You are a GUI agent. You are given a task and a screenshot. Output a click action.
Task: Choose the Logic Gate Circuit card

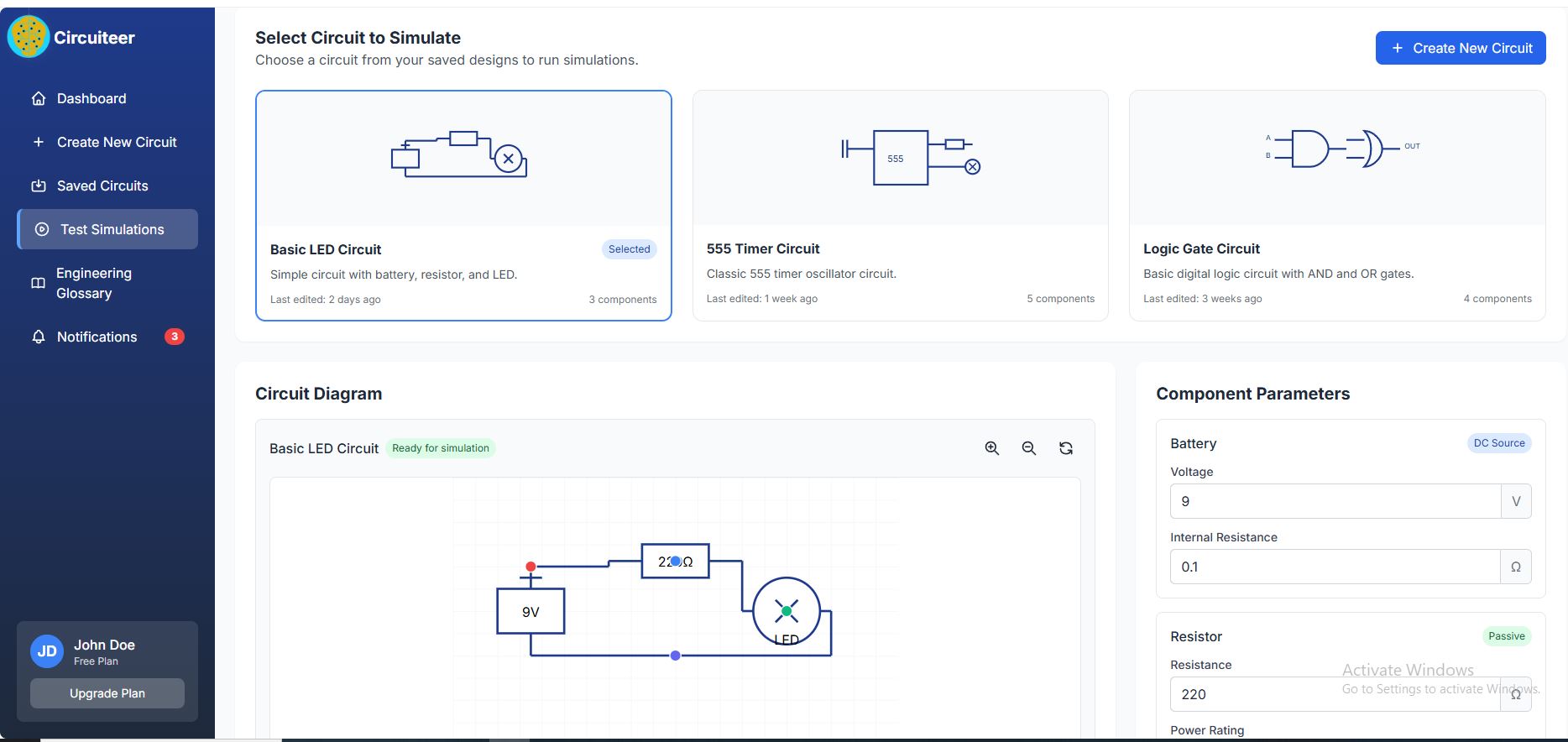click(1336, 206)
